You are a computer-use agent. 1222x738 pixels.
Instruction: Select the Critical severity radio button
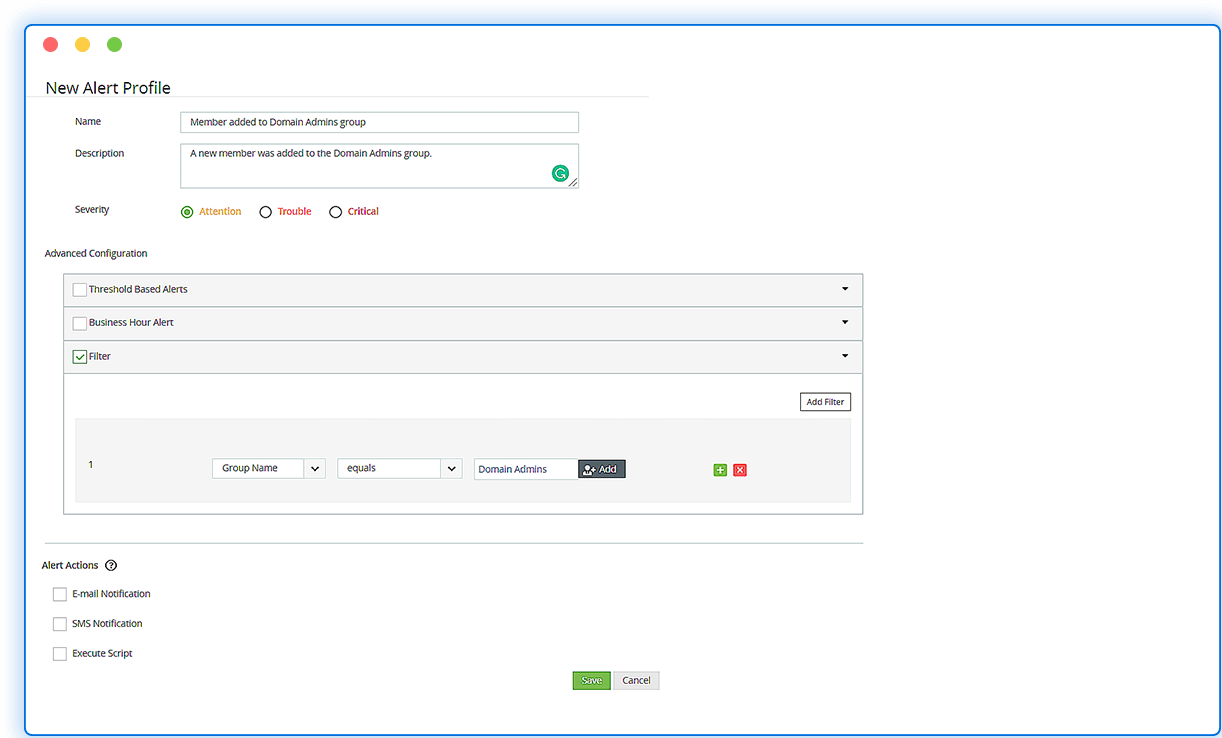(335, 211)
